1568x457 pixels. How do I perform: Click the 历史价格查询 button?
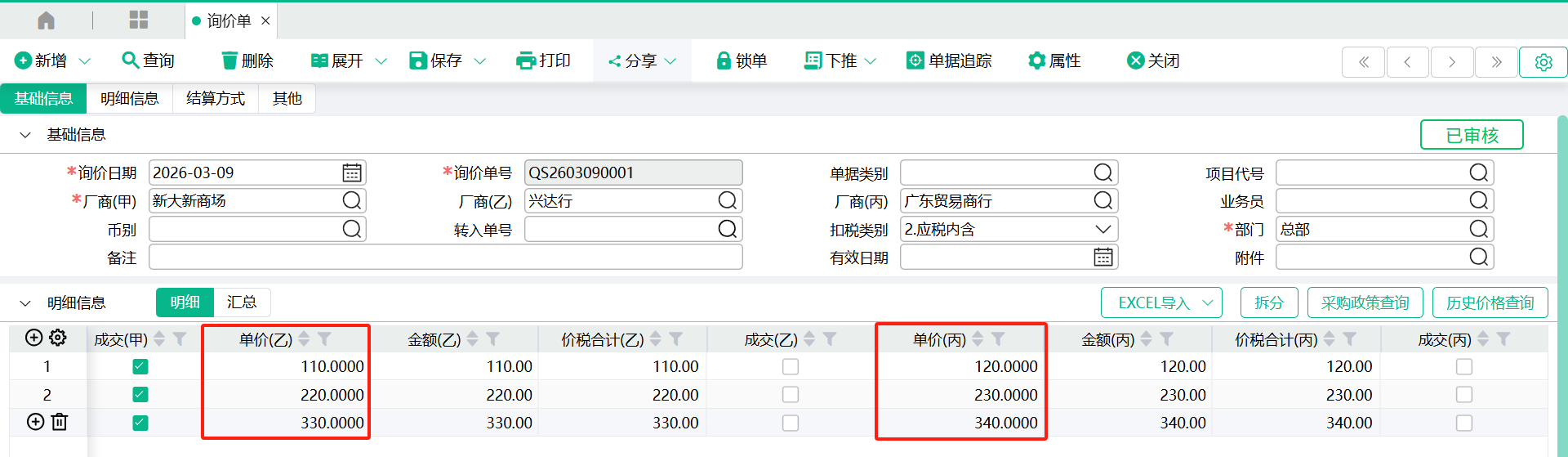point(1490,302)
